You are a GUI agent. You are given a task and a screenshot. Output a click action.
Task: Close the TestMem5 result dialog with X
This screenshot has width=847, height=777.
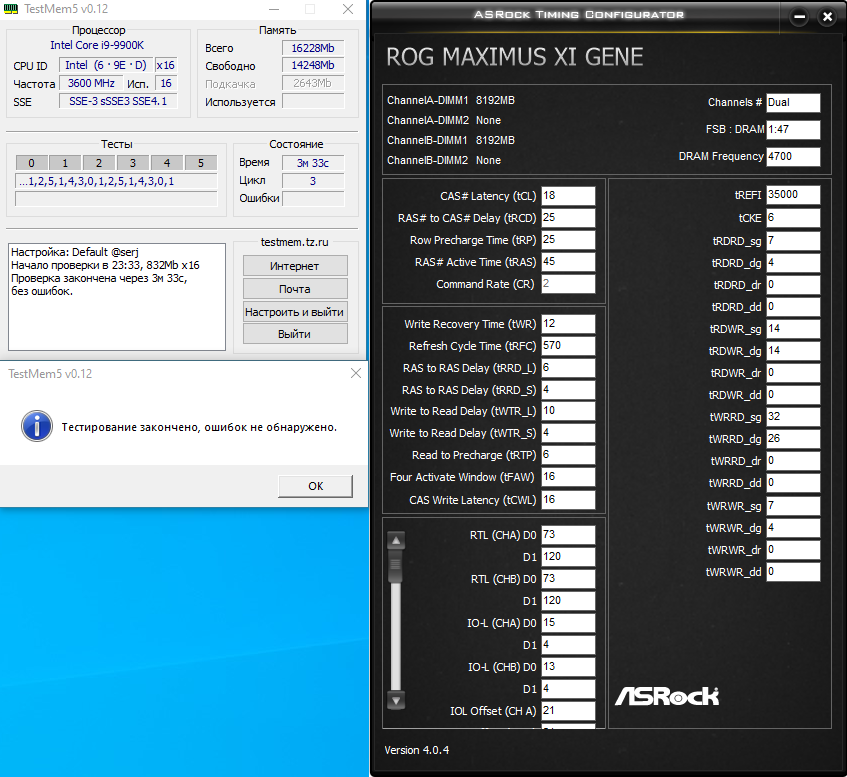click(x=355, y=373)
